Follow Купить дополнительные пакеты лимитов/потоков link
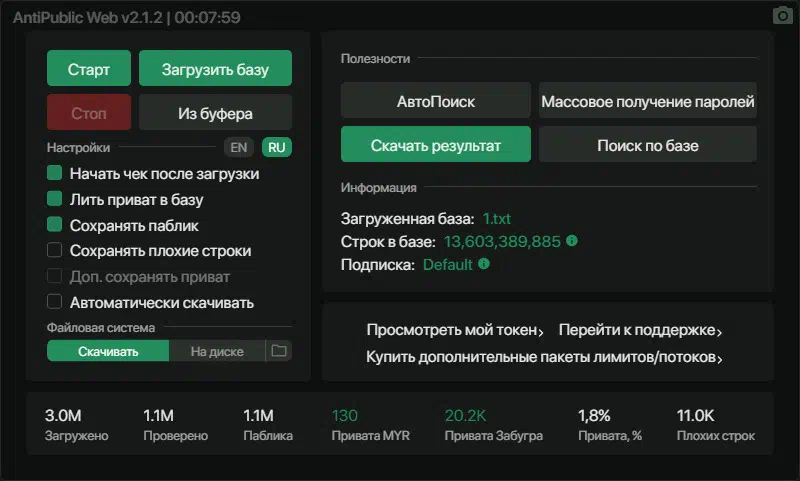Viewport: 800px width, 481px height. click(x=544, y=357)
